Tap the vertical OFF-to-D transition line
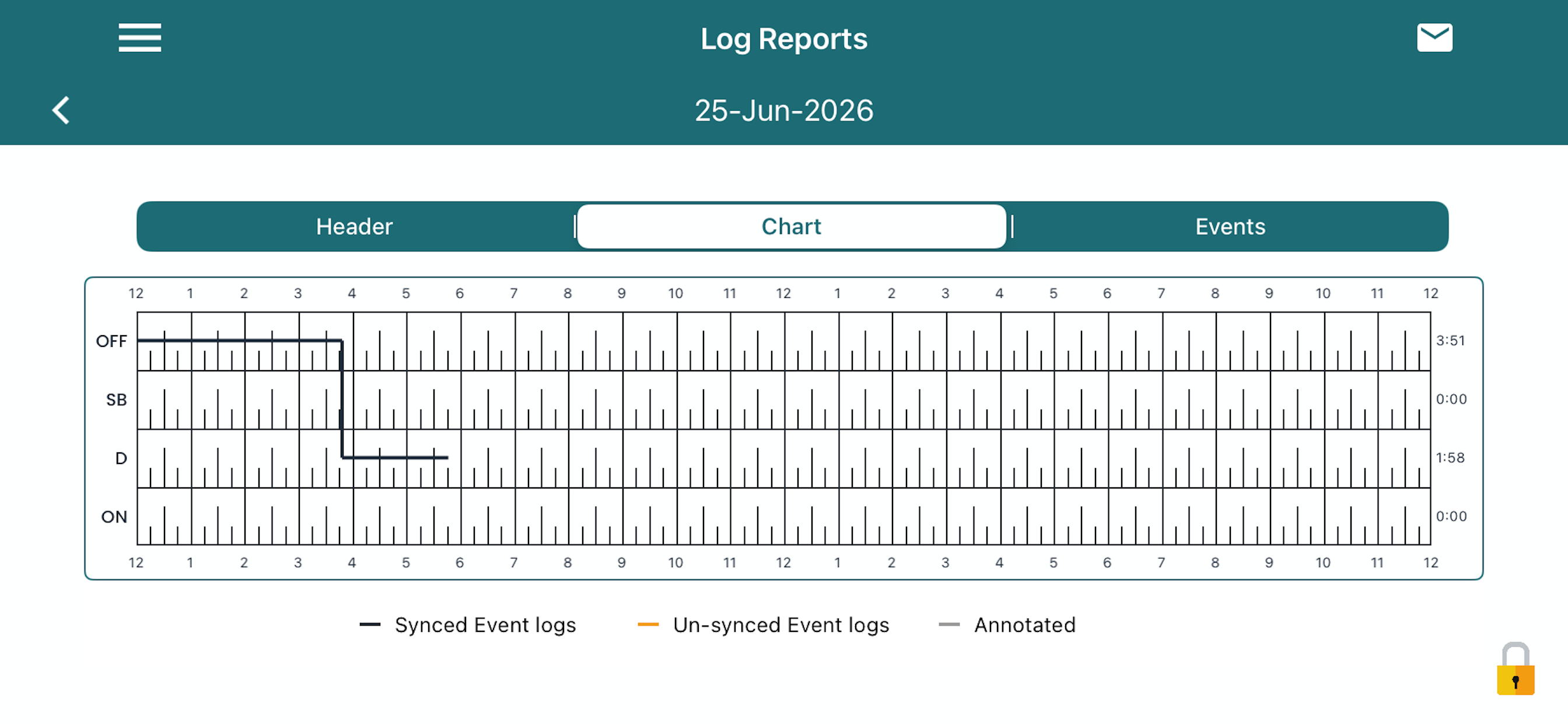This screenshot has width=1568, height=724. tap(342, 399)
